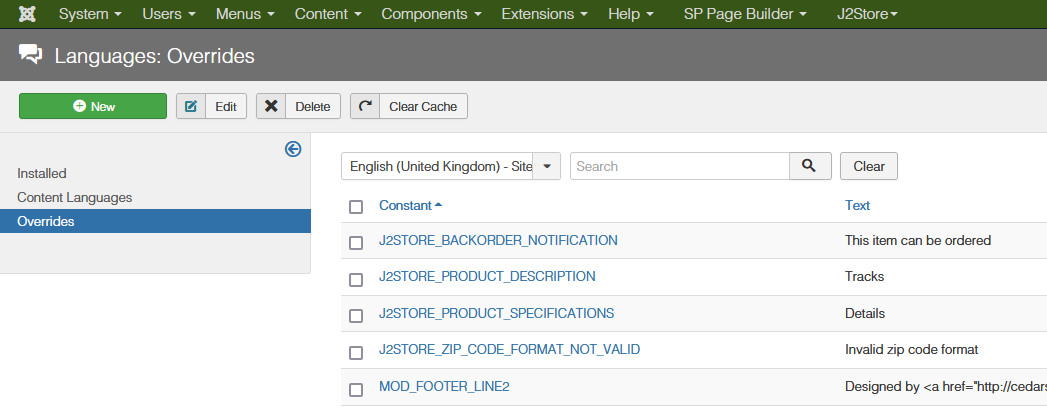Open the Components menu
1047x418 pixels.
[431, 15]
